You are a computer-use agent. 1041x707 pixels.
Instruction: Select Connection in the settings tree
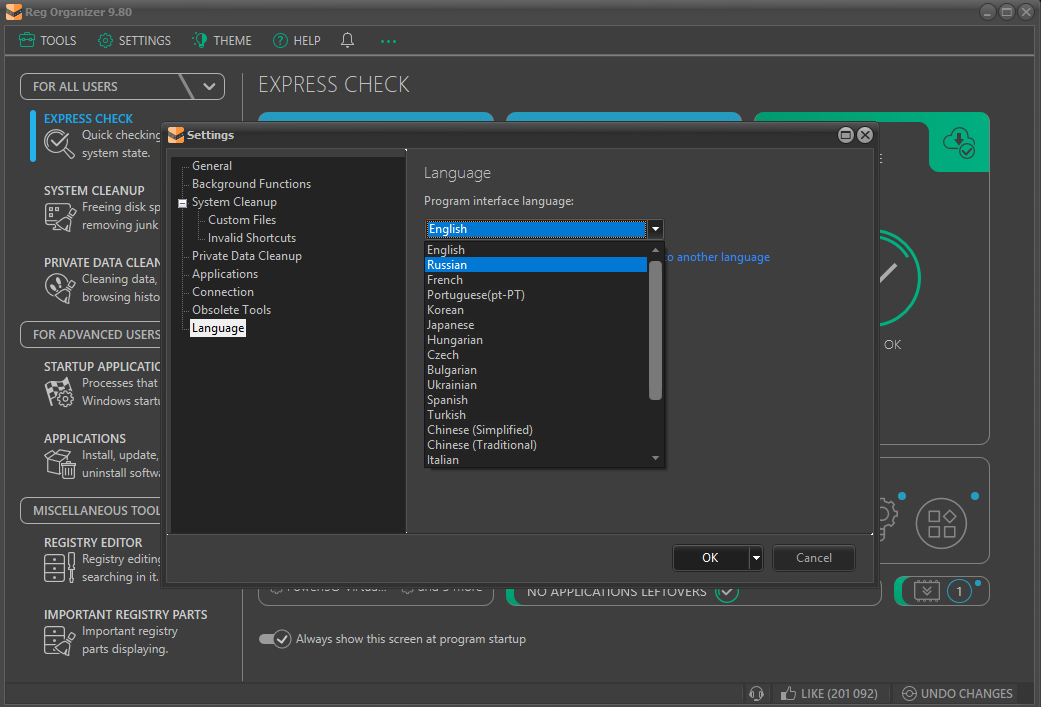click(x=222, y=291)
